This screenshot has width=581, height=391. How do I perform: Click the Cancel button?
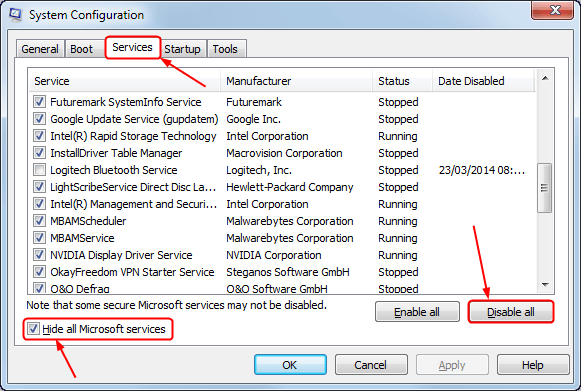tap(371, 365)
